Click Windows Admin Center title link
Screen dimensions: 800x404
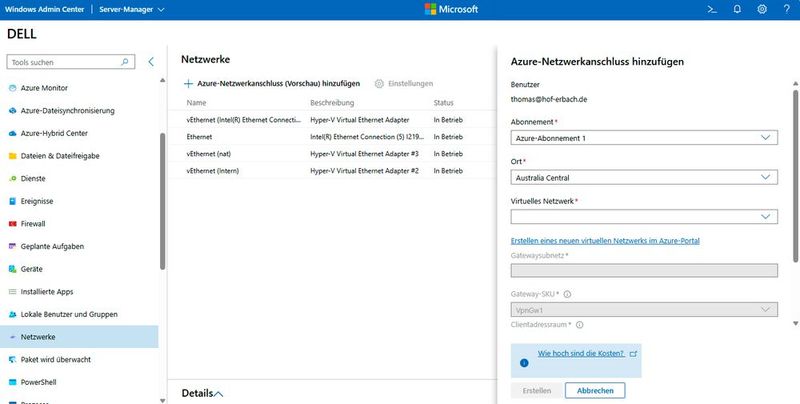(44, 9)
